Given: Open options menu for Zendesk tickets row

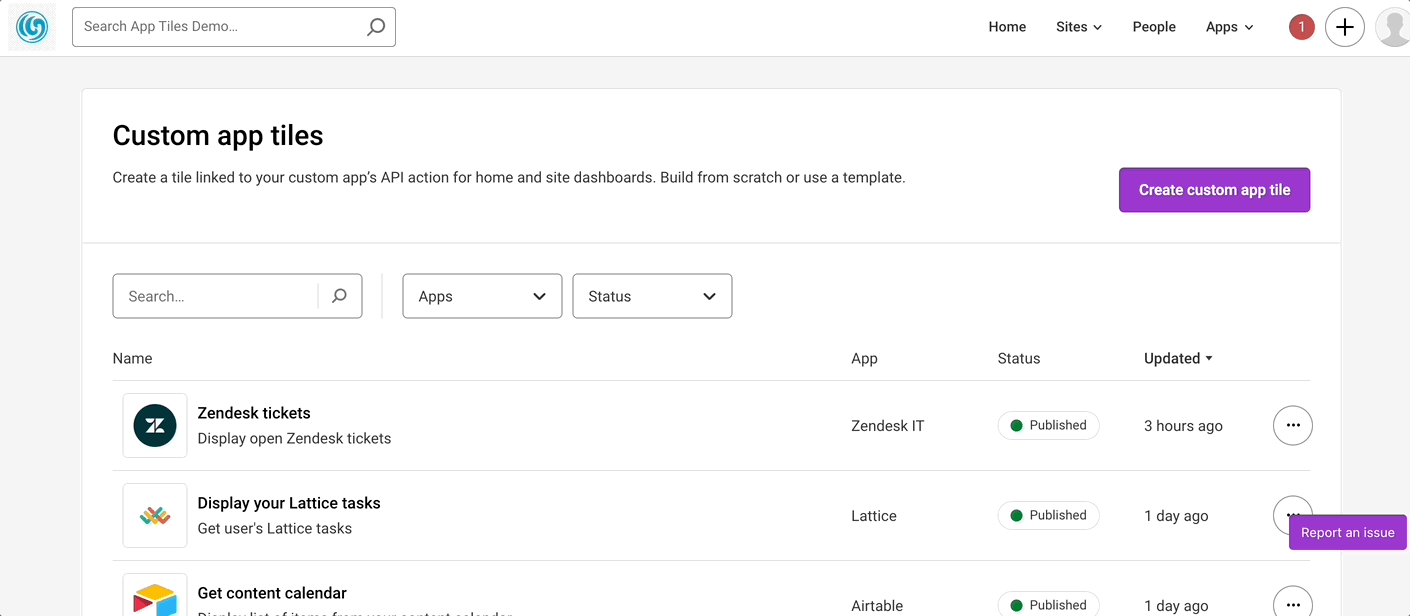Looking at the screenshot, I should 1292,425.
